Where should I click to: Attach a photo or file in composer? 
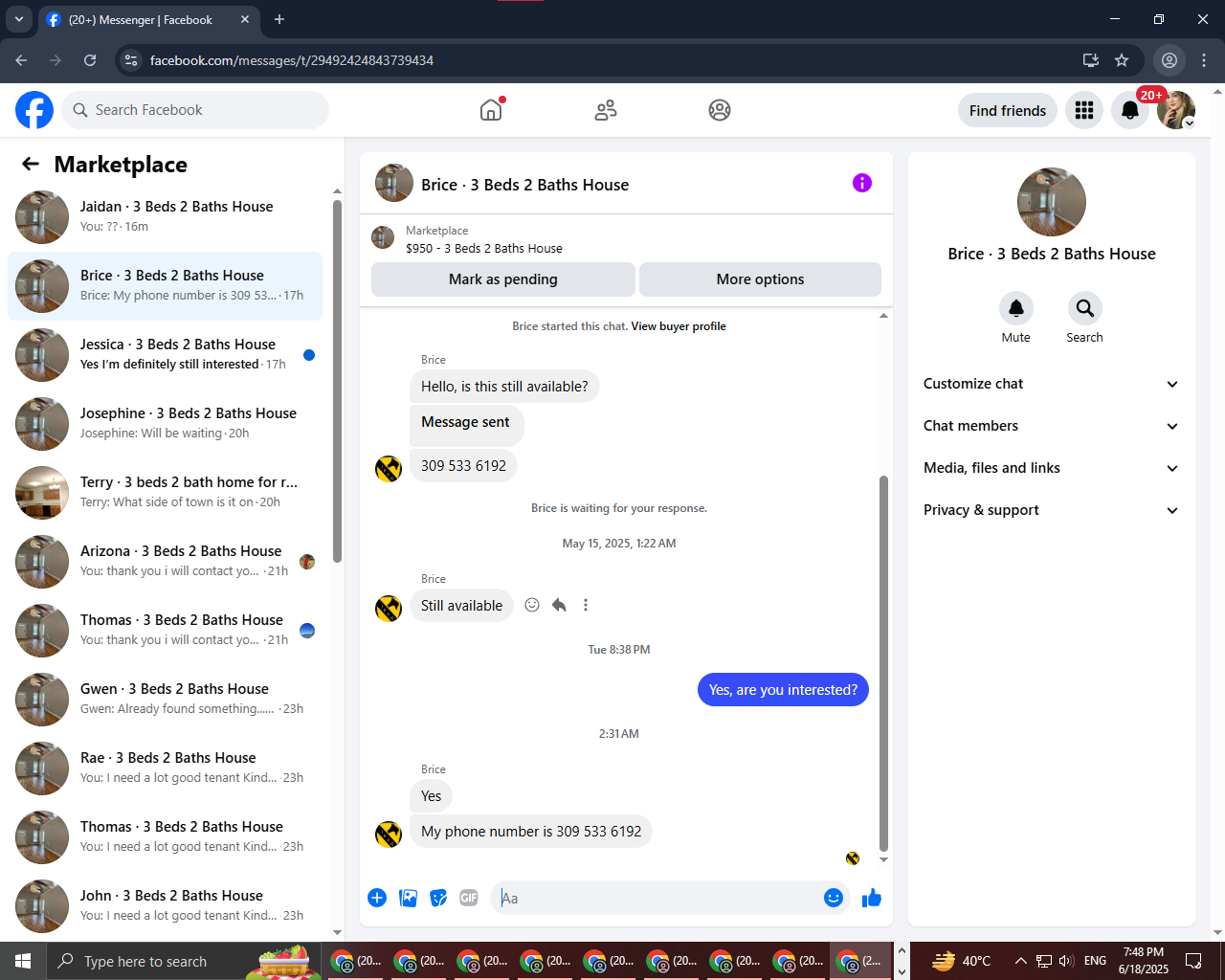(408, 898)
